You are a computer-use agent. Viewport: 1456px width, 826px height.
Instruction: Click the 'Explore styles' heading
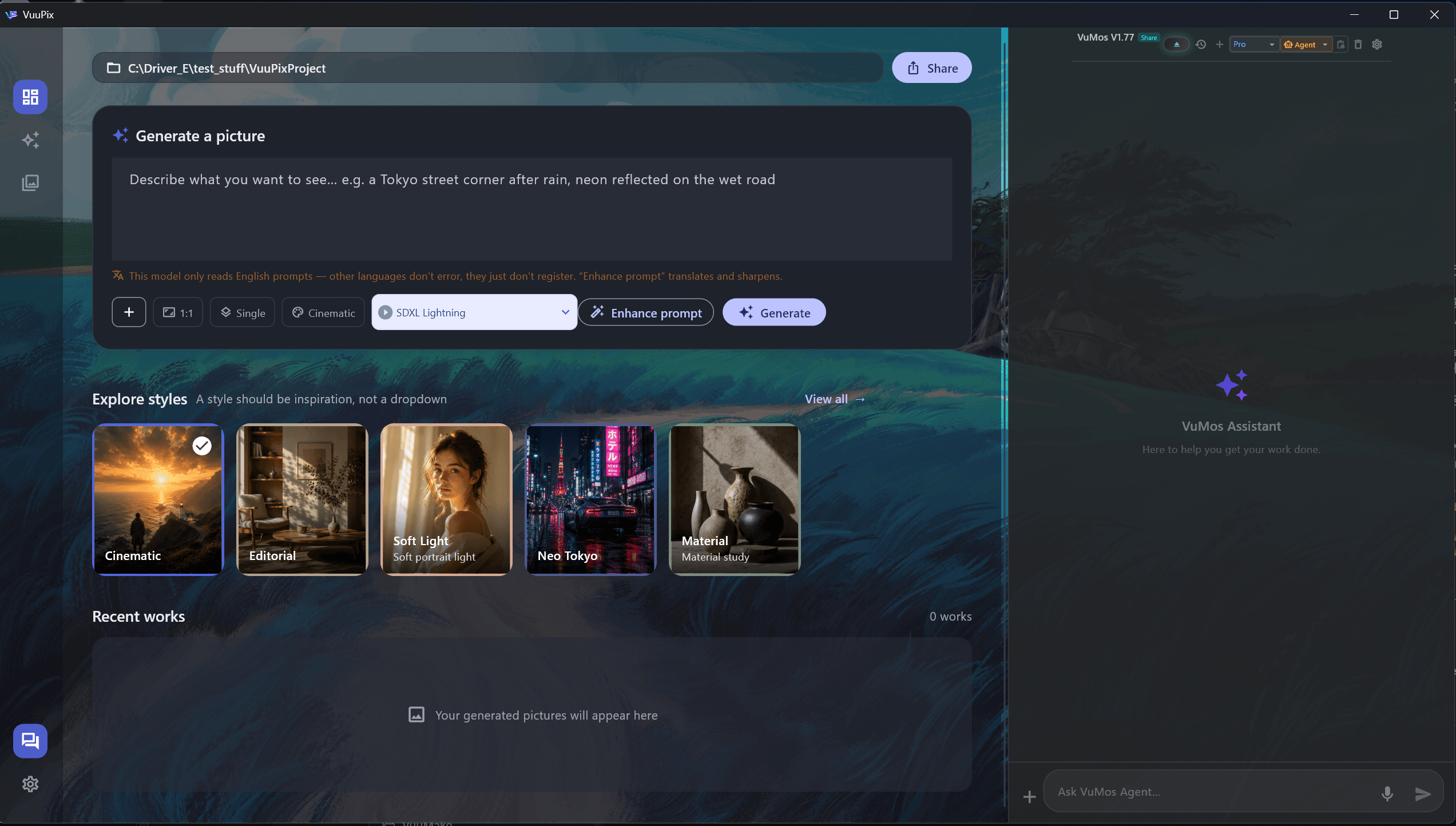[140, 399]
